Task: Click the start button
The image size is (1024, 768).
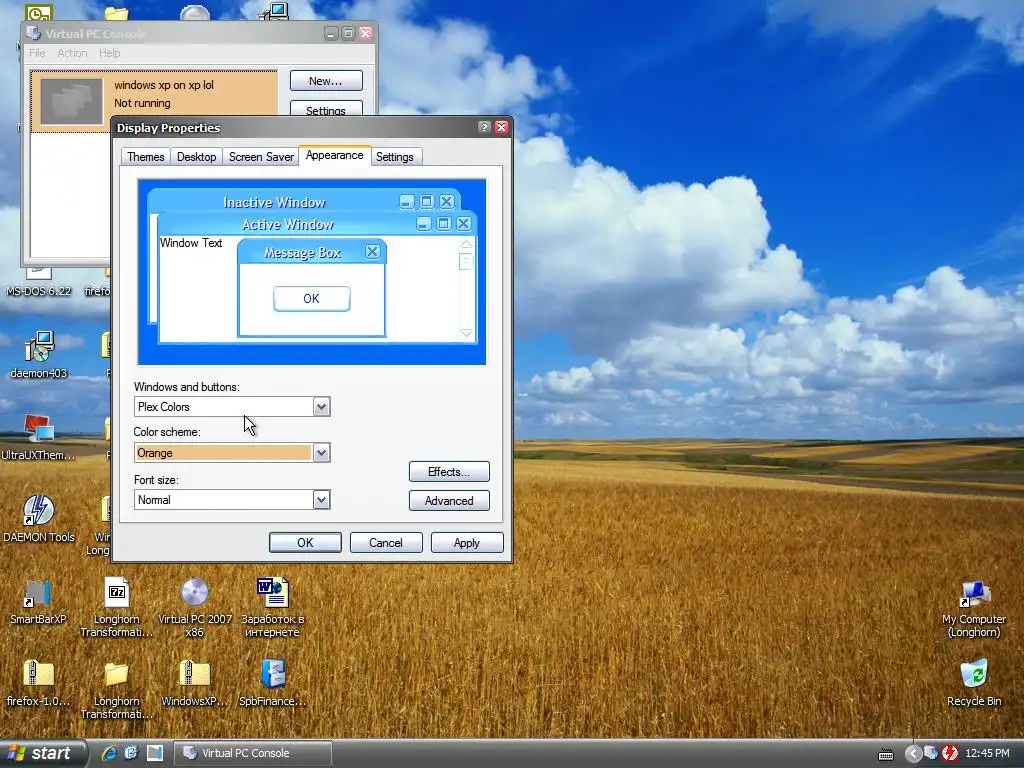Action: 42,753
